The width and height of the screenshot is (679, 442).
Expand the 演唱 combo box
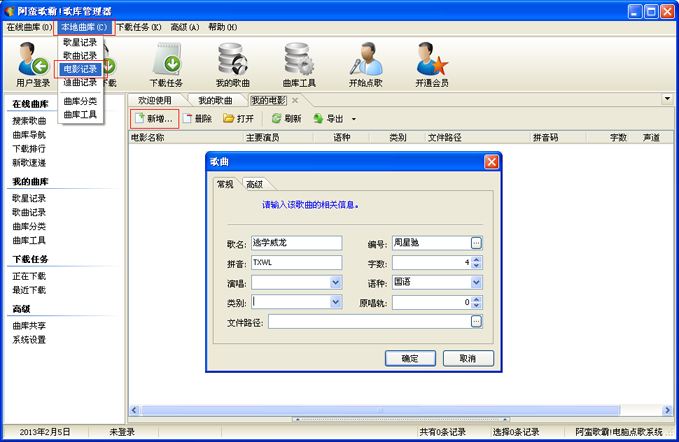coord(336,283)
